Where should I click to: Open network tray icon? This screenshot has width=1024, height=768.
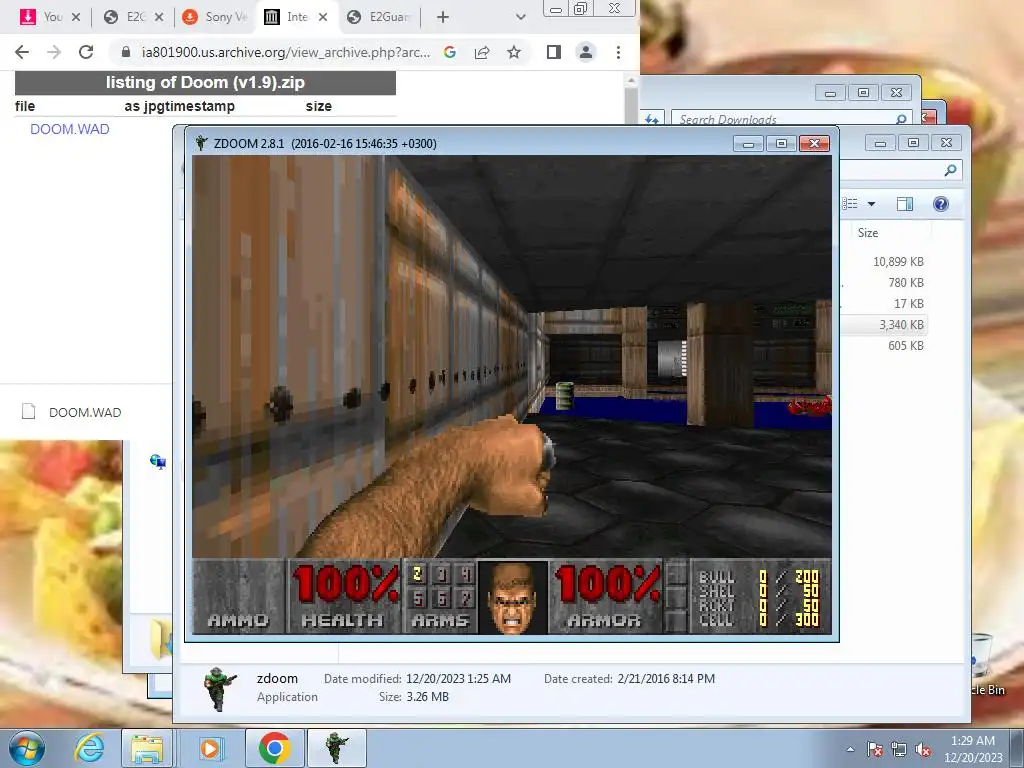click(899, 749)
